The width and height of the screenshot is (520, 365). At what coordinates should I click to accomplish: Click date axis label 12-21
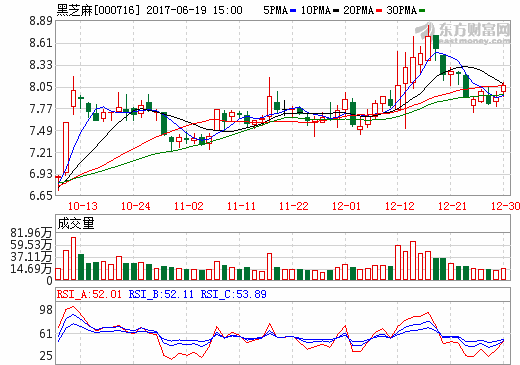point(452,206)
